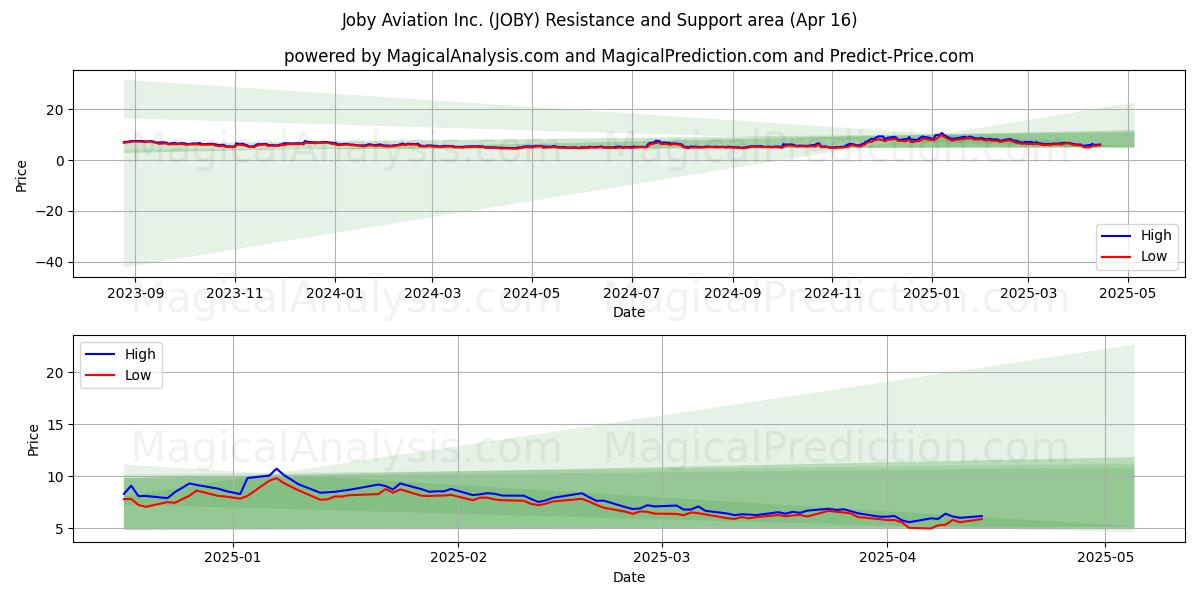Viewport: 1200px width, 600px height.
Task: Click the 'Price' axis label of top chart
Action: tap(22, 173)
